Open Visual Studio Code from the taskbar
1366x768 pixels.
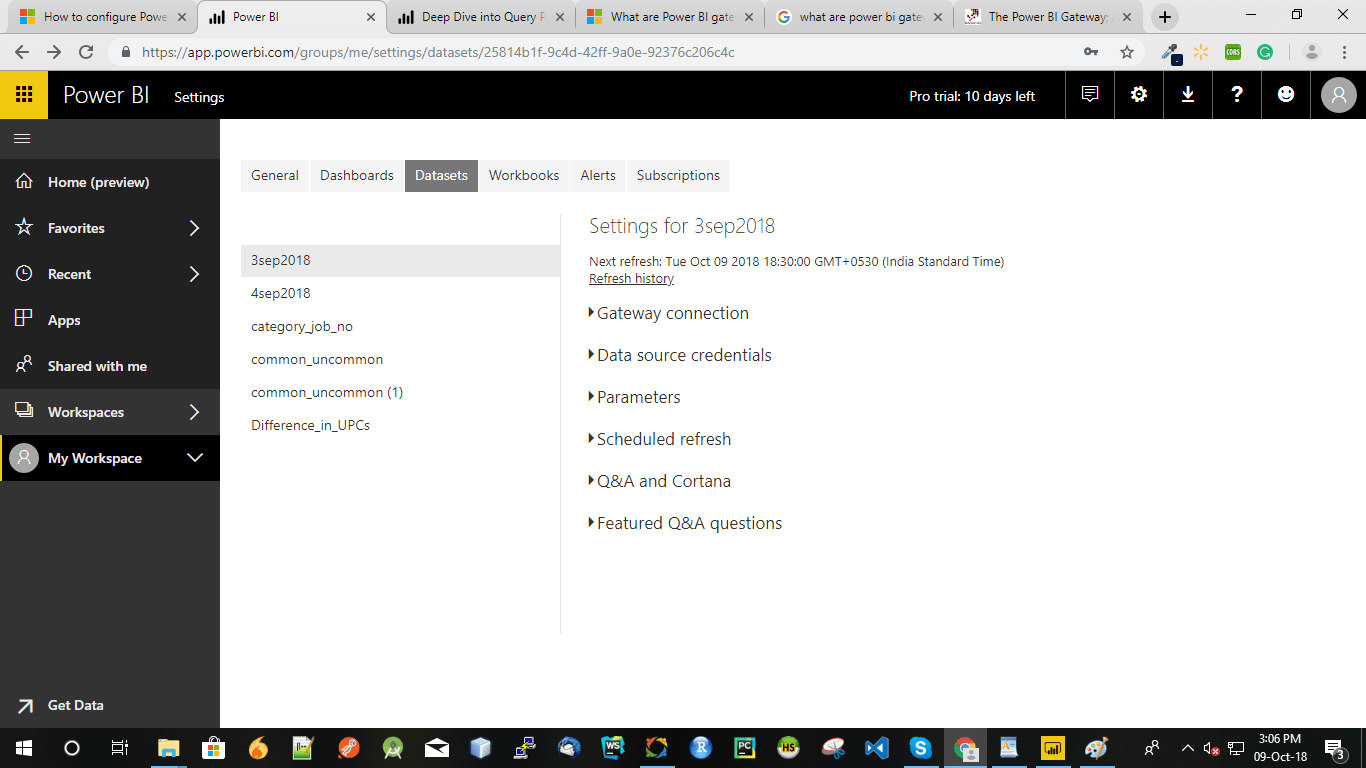[x=877, y=747]
